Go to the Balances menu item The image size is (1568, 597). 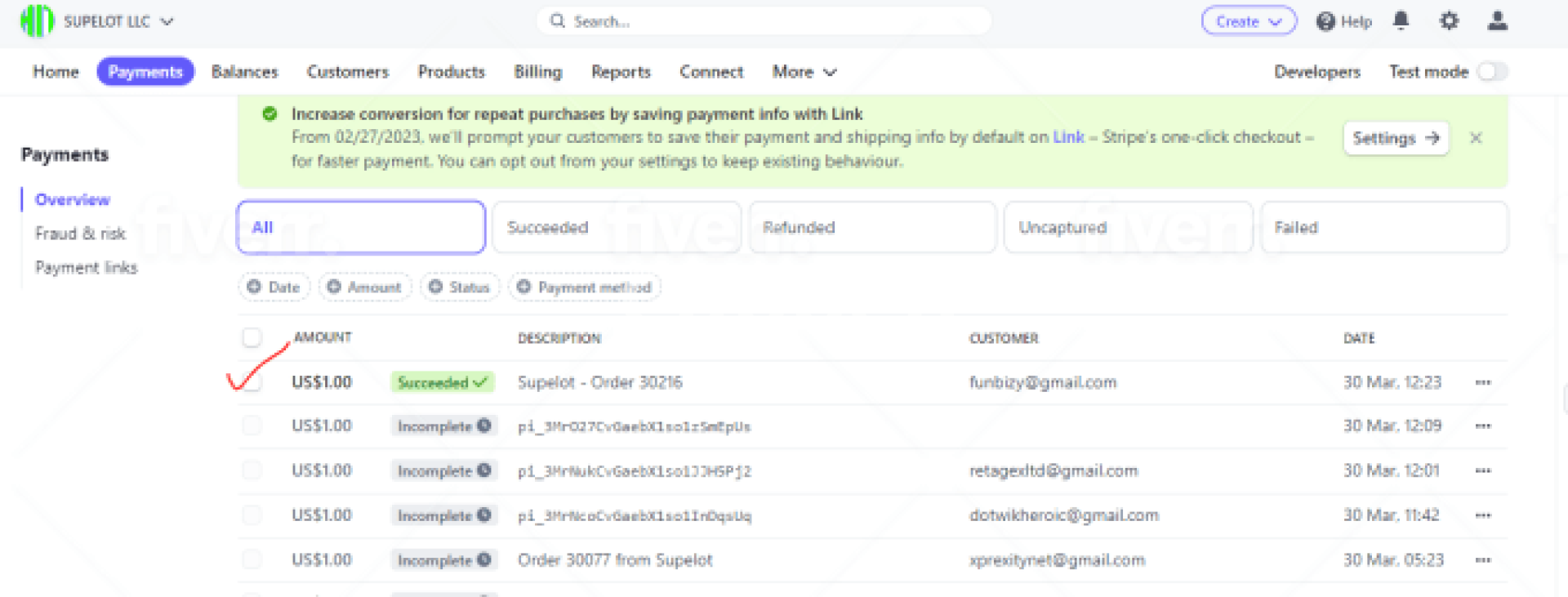[x=244, y=72]
